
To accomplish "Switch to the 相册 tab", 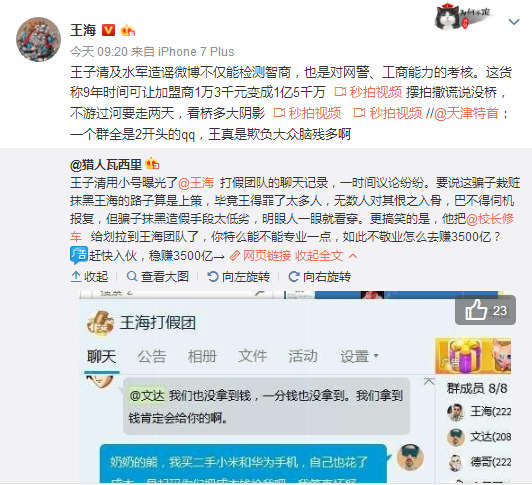I will pyautogui.click(x=202, y=357).
